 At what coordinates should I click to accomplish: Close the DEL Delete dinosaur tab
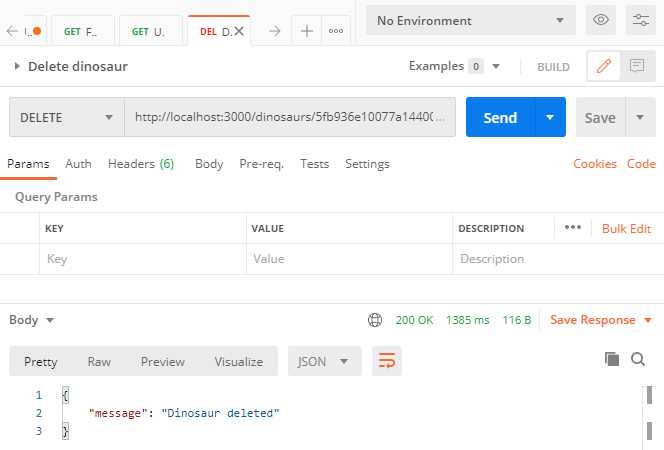[239, 31]
